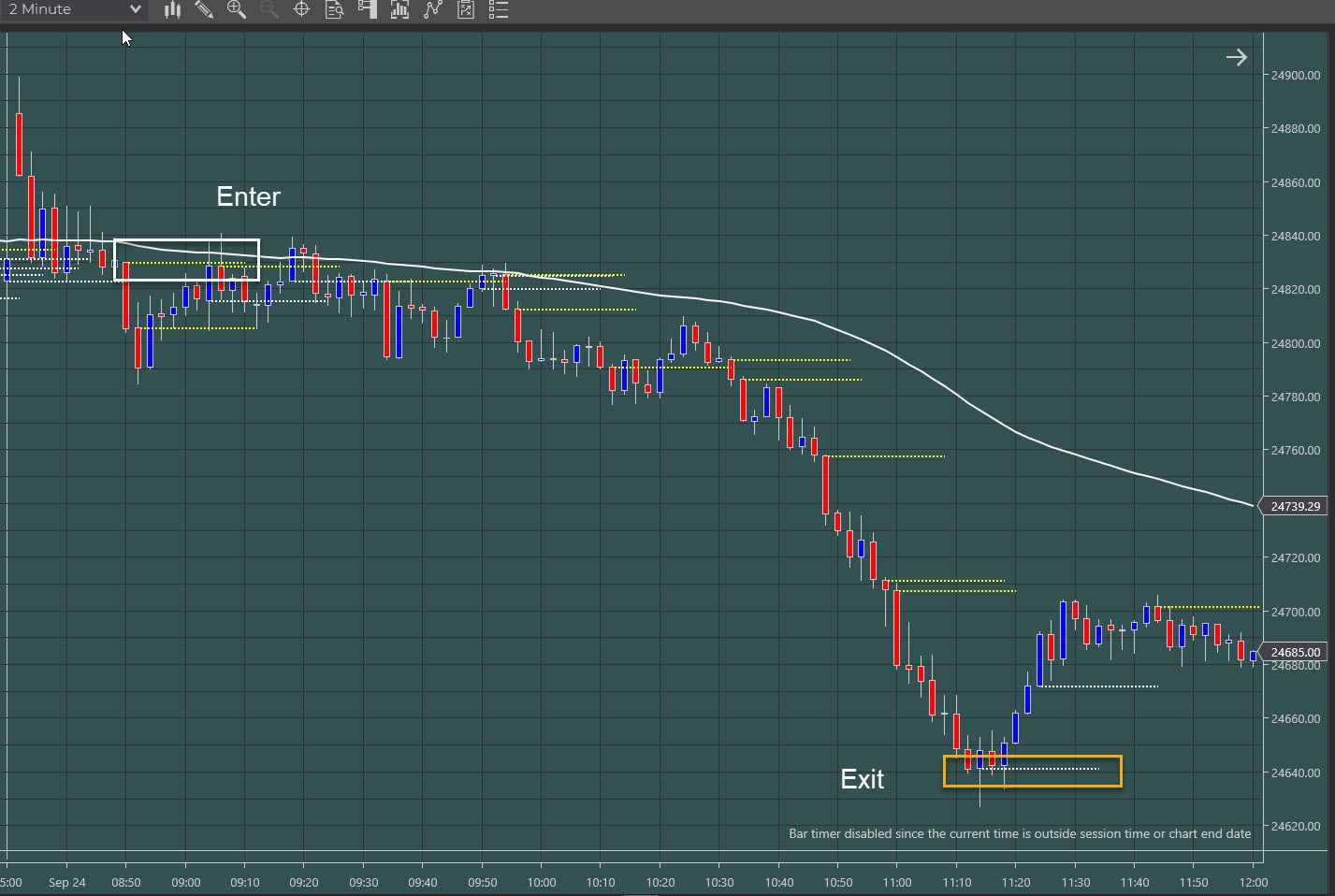Screen dimensions: 1335x896
Task: Click the panel layout icon
Action: [367, 10]
